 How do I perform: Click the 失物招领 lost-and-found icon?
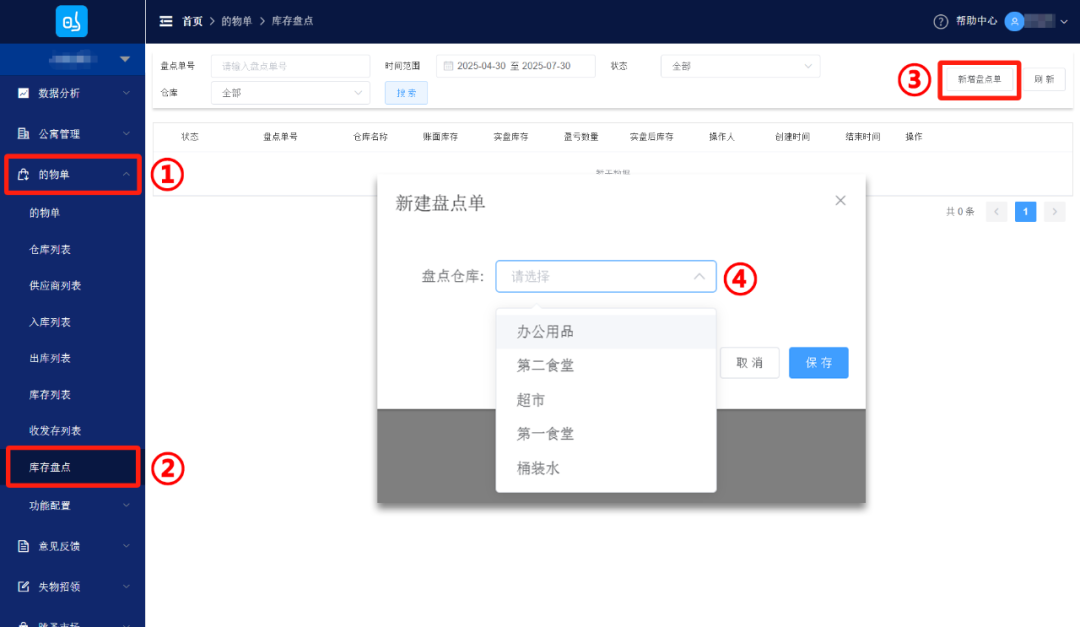click(24, 587)
